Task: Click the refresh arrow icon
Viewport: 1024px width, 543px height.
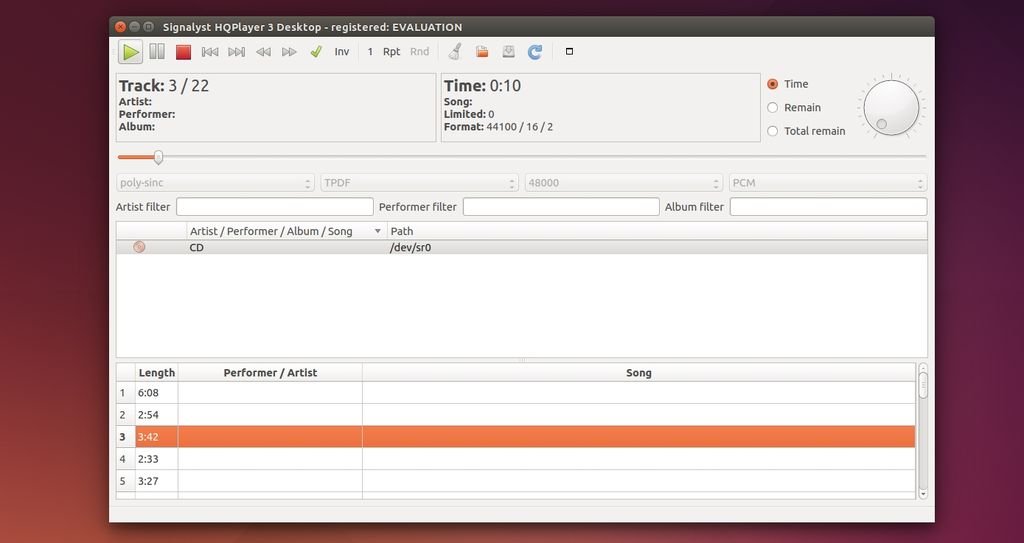Action: 535,52
